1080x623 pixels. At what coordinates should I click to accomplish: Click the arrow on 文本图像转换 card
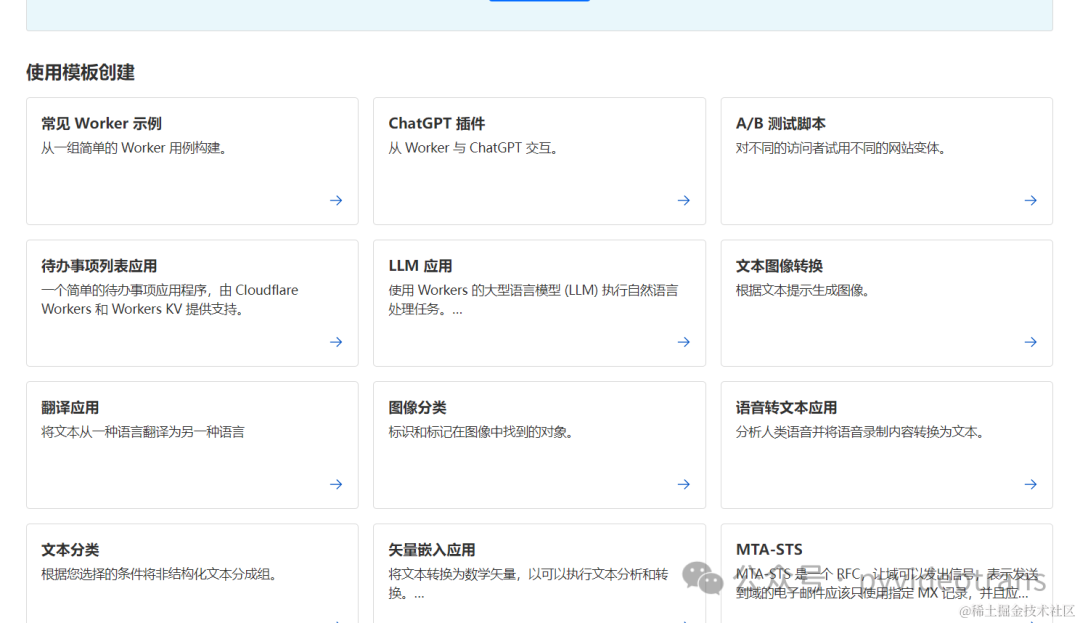1030,342
